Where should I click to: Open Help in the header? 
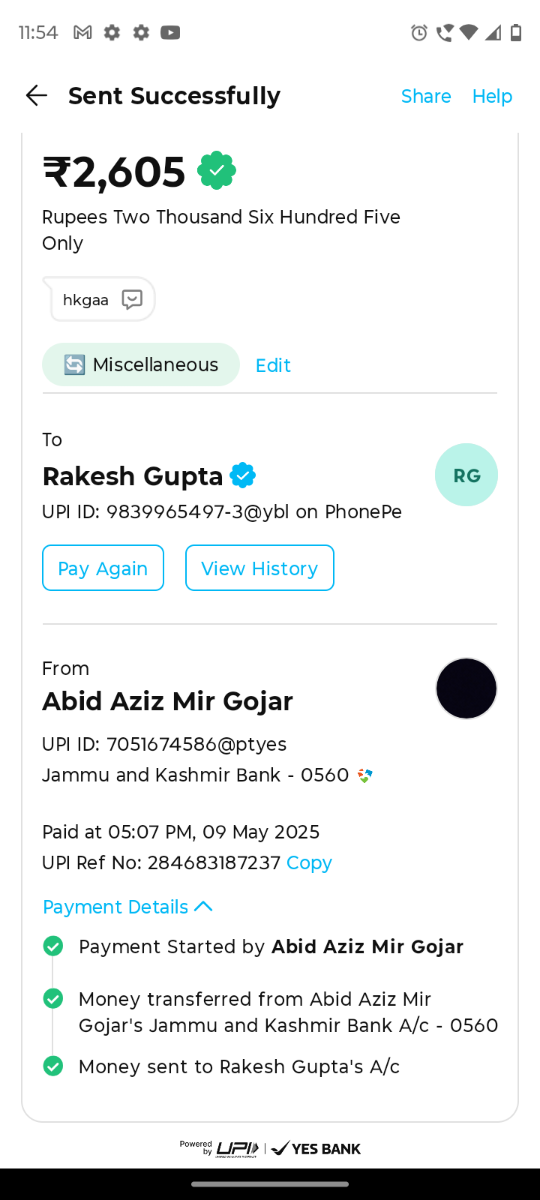coord(492,96)
